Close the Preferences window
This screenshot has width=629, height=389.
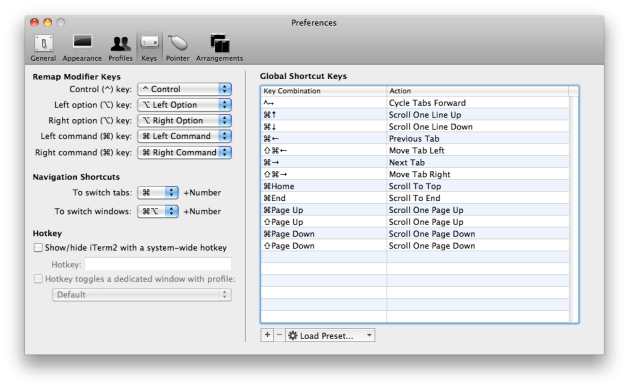(35, 22)
